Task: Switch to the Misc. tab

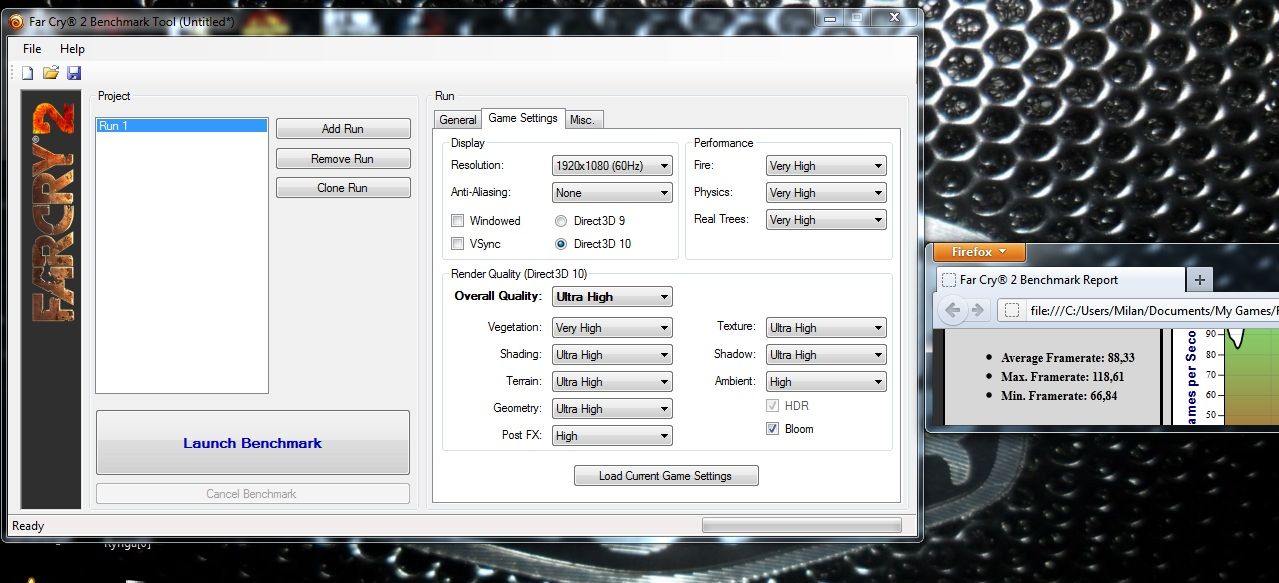Action: click(582, 120)
